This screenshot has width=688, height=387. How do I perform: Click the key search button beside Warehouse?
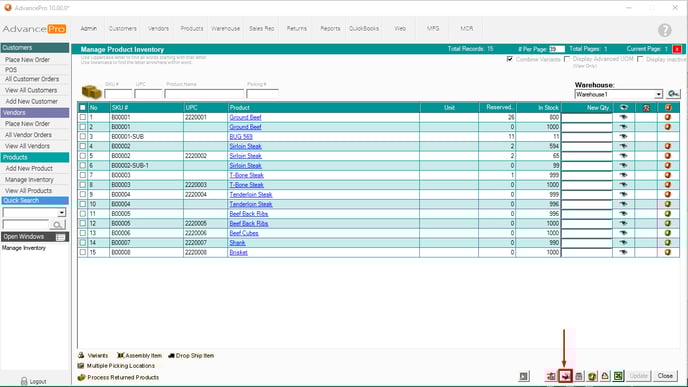pyautogui.click(x=673, y=93)
